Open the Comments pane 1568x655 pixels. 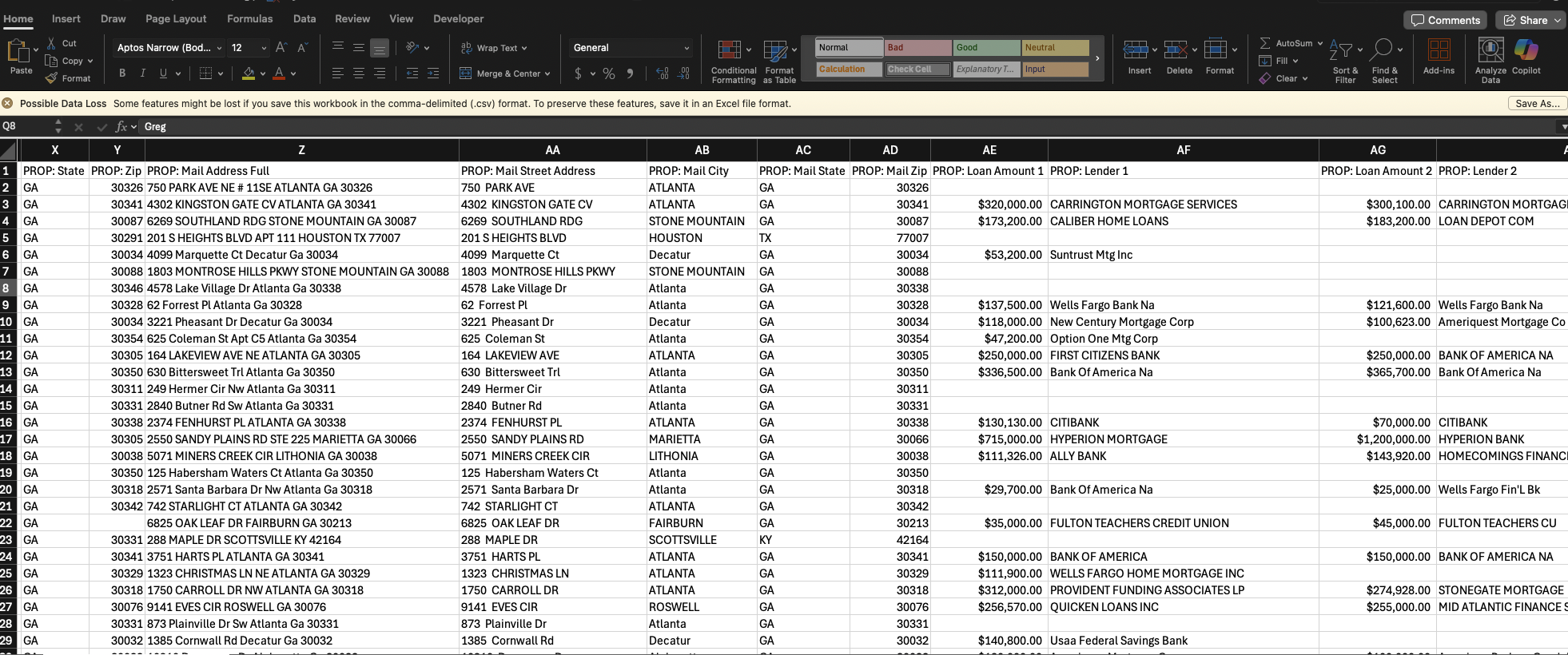pos(1445,20)
